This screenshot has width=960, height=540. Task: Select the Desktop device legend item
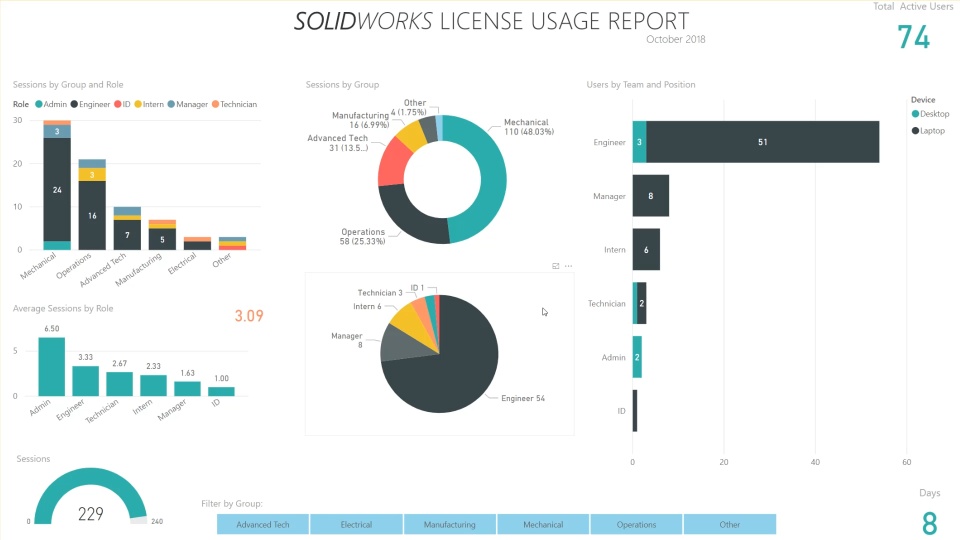931,114
